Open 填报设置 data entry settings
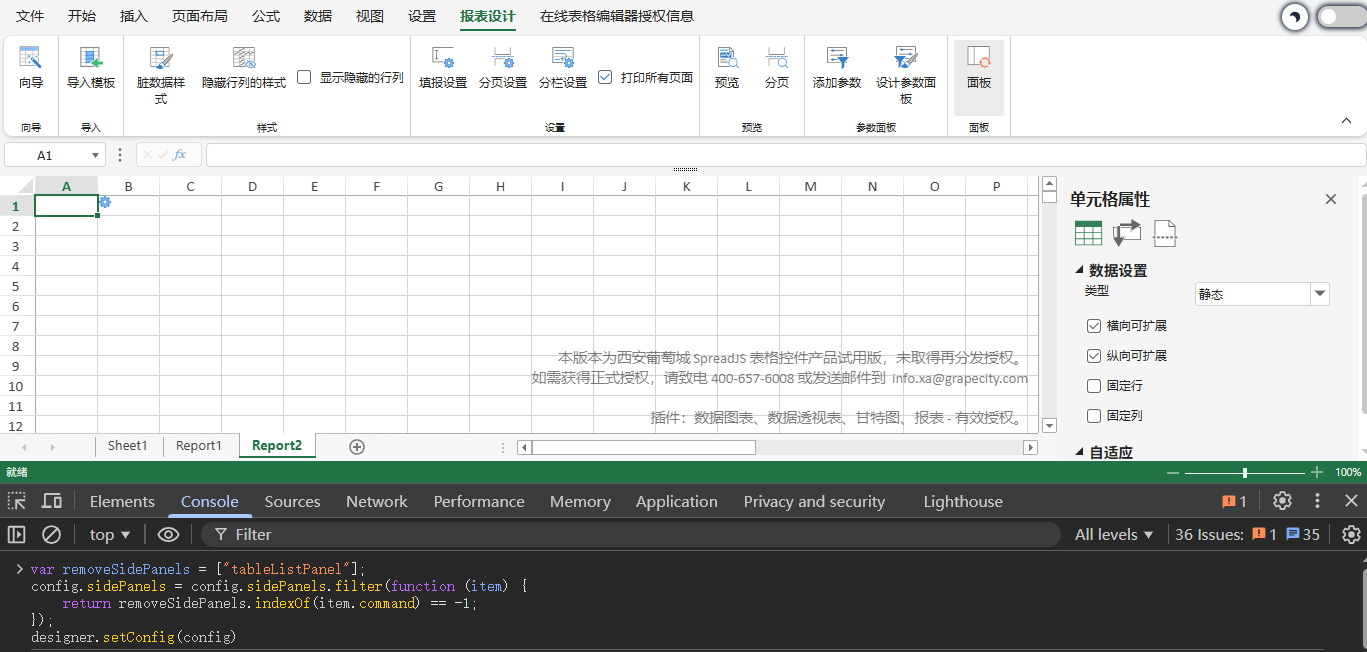Viewport: 1367px width, 652px height. click(443, 68)
